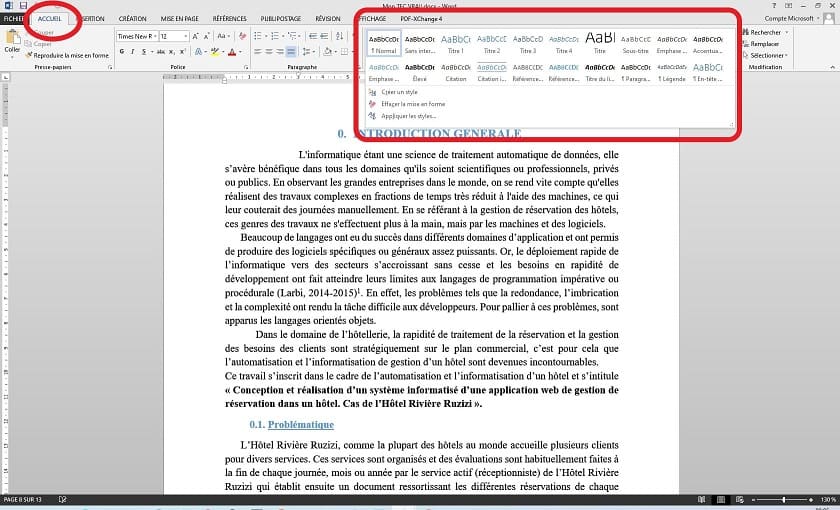The height and width of the screenshot is (510, 840).
Task: Toggle subscript x₂ formatting
Action: coord(172,51)
